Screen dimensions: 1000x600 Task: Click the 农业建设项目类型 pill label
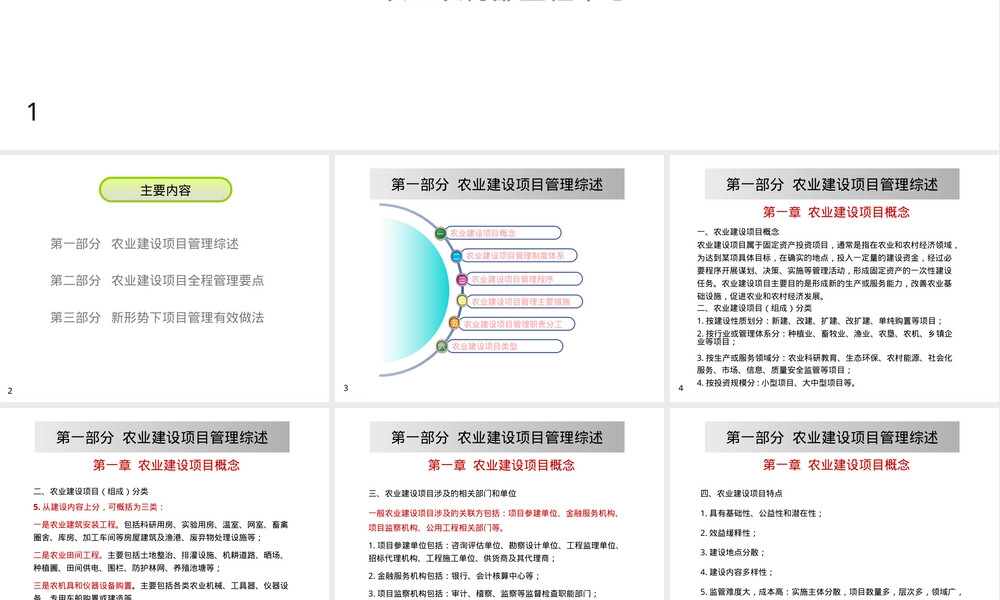pyautogui.click(x=505, y=346)
